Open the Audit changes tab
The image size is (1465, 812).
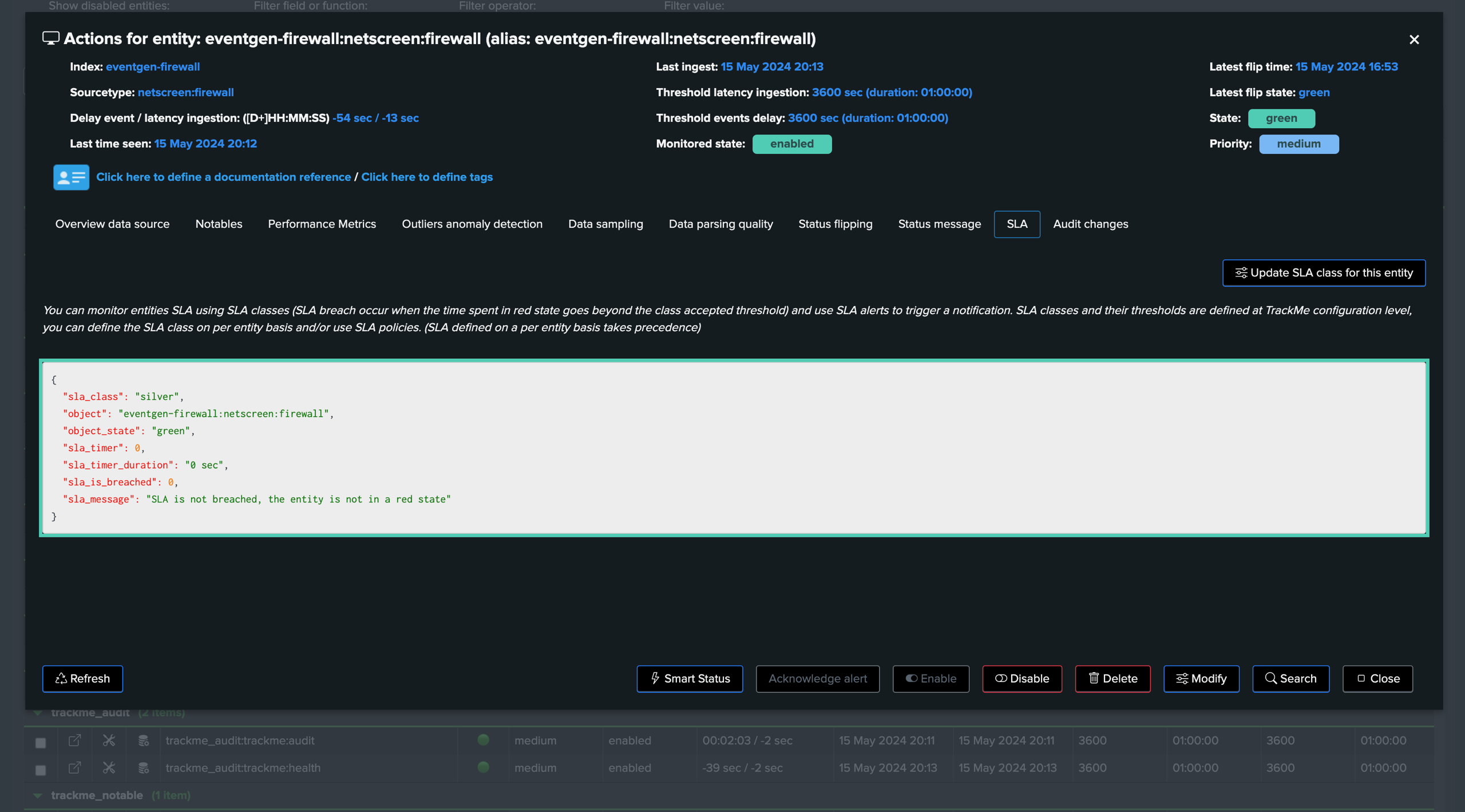1090,224
